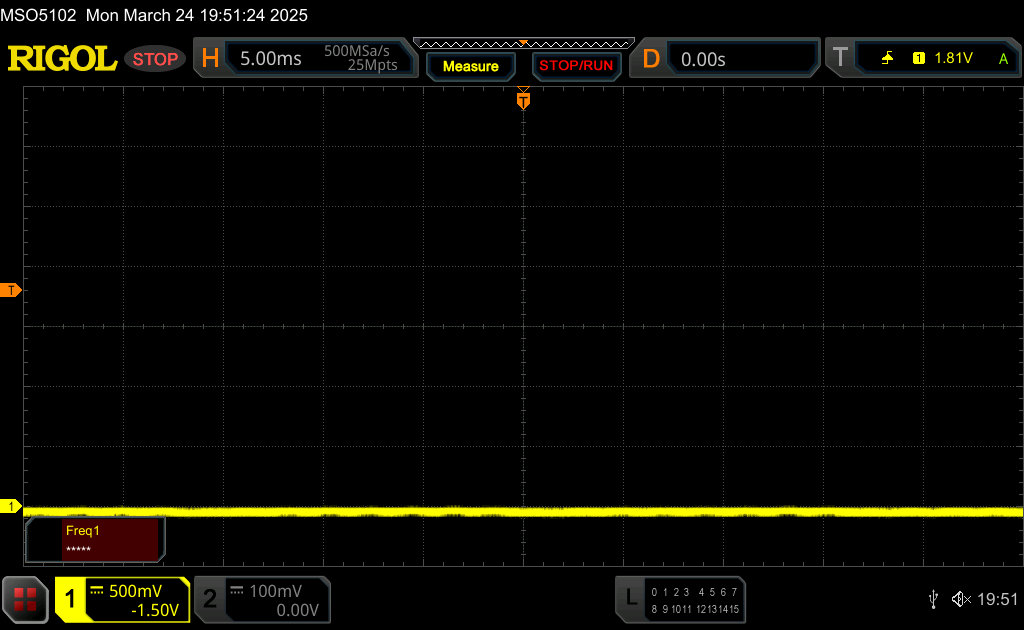1024x630 pixels.
Task: Click the channel 1 ground level marker
Action: (10, 506)
